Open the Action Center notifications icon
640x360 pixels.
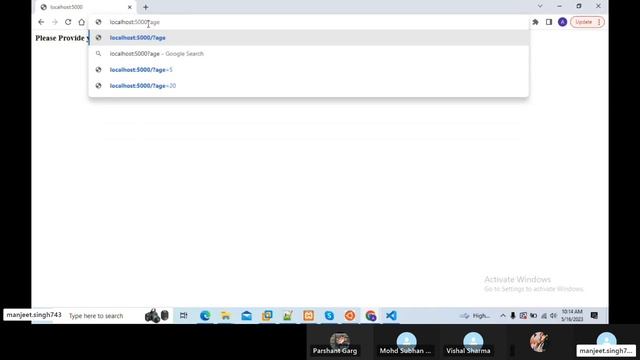pyautogui.click(x=594, y=316)
